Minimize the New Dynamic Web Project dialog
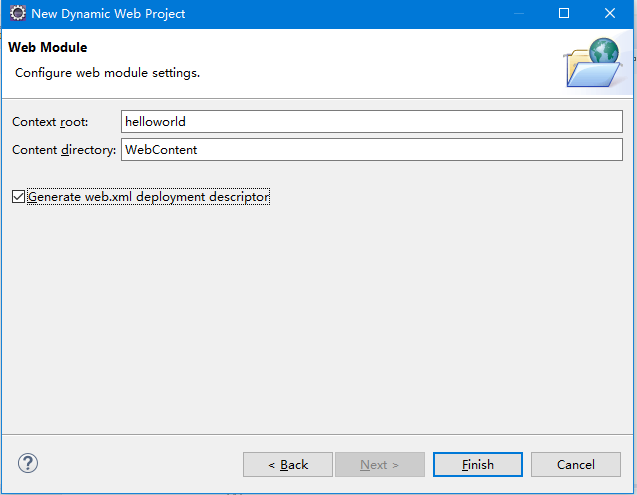The image size is (637, 495). tap(519, 13)
